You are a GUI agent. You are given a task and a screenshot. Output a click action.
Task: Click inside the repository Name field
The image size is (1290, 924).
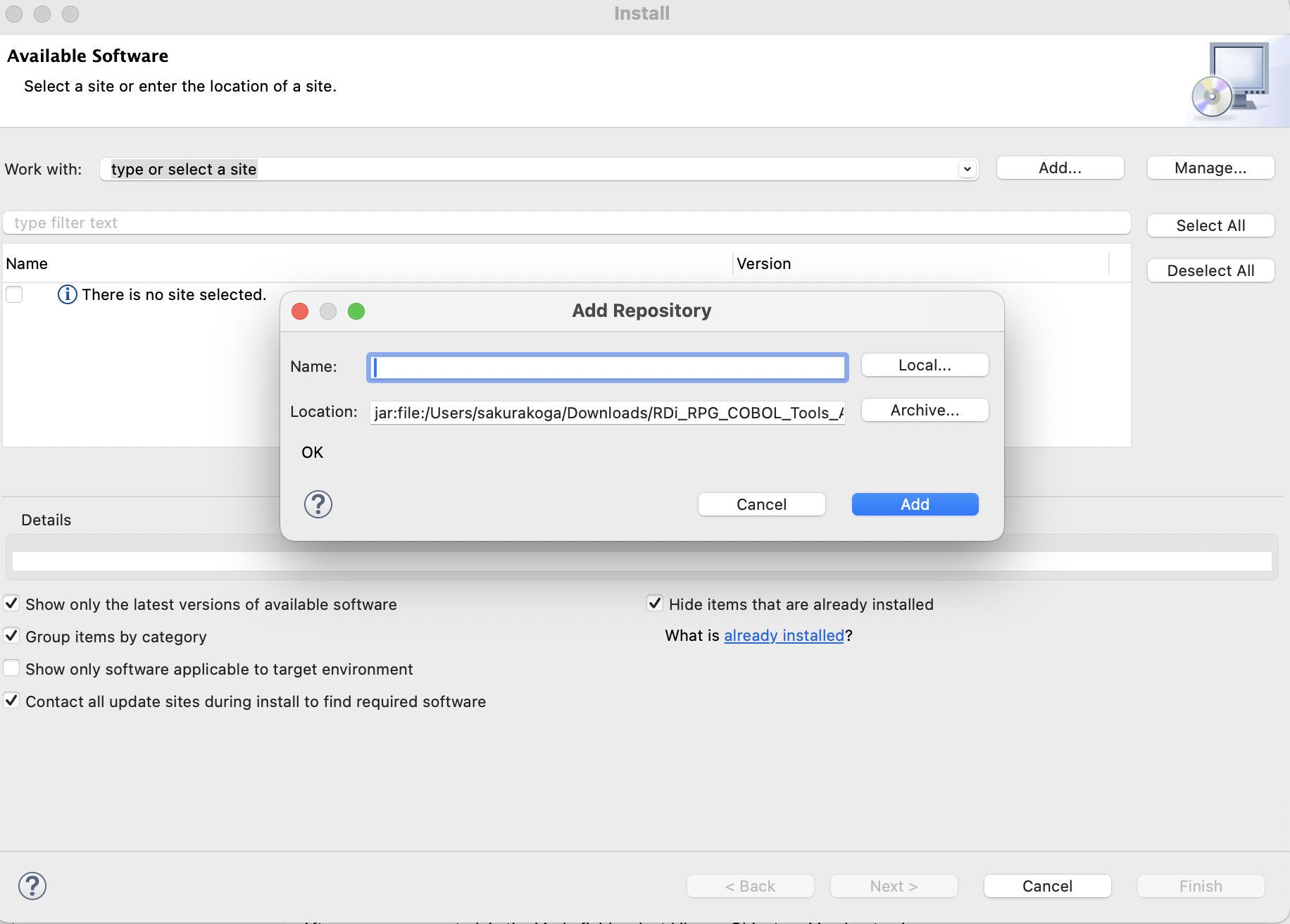click(607, 367)
